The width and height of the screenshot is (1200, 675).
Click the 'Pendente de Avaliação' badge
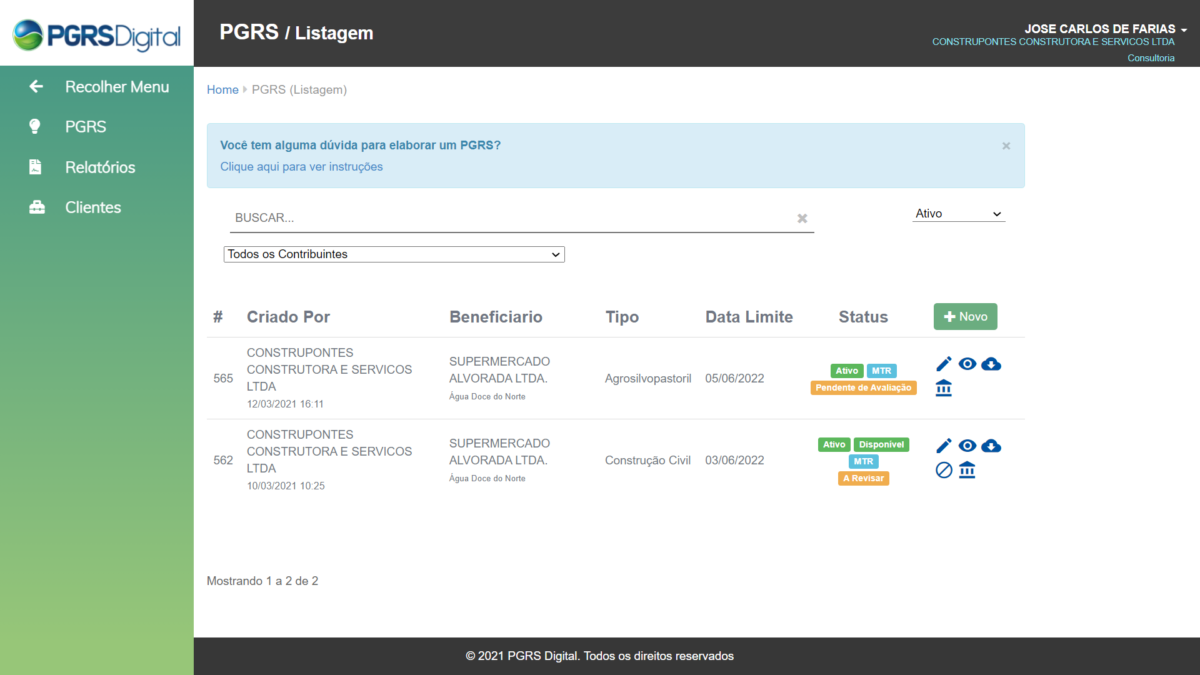[864, 388]
